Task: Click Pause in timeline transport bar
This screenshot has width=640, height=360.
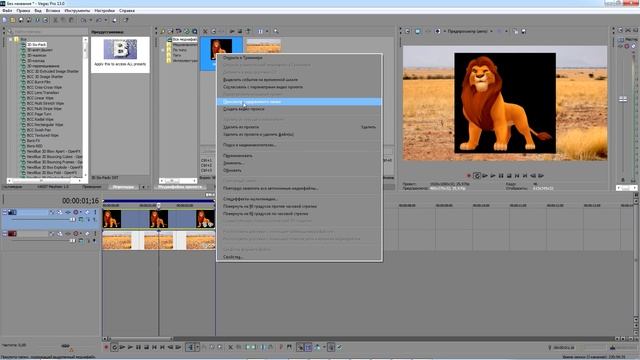Action: point(138,347)
